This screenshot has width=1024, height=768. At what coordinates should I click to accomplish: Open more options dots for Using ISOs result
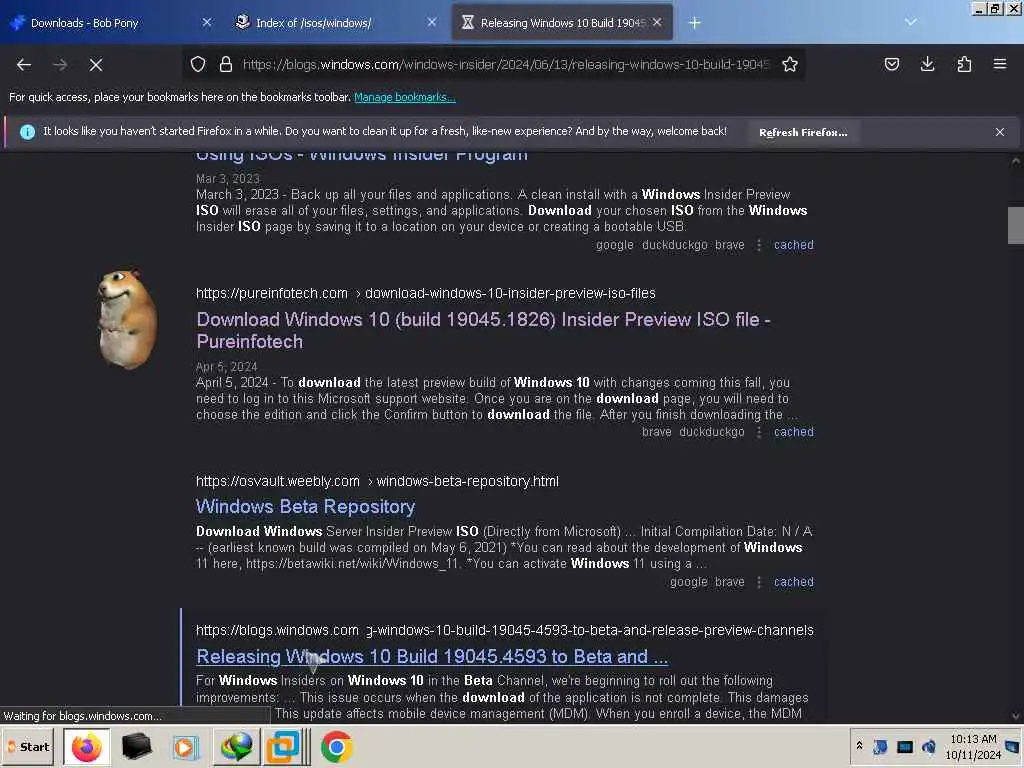pos(759,245)
